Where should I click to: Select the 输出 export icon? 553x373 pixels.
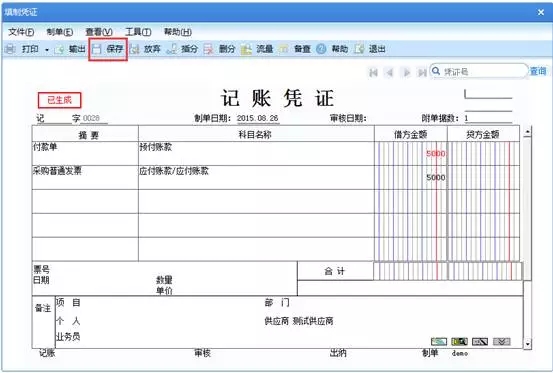59,49
